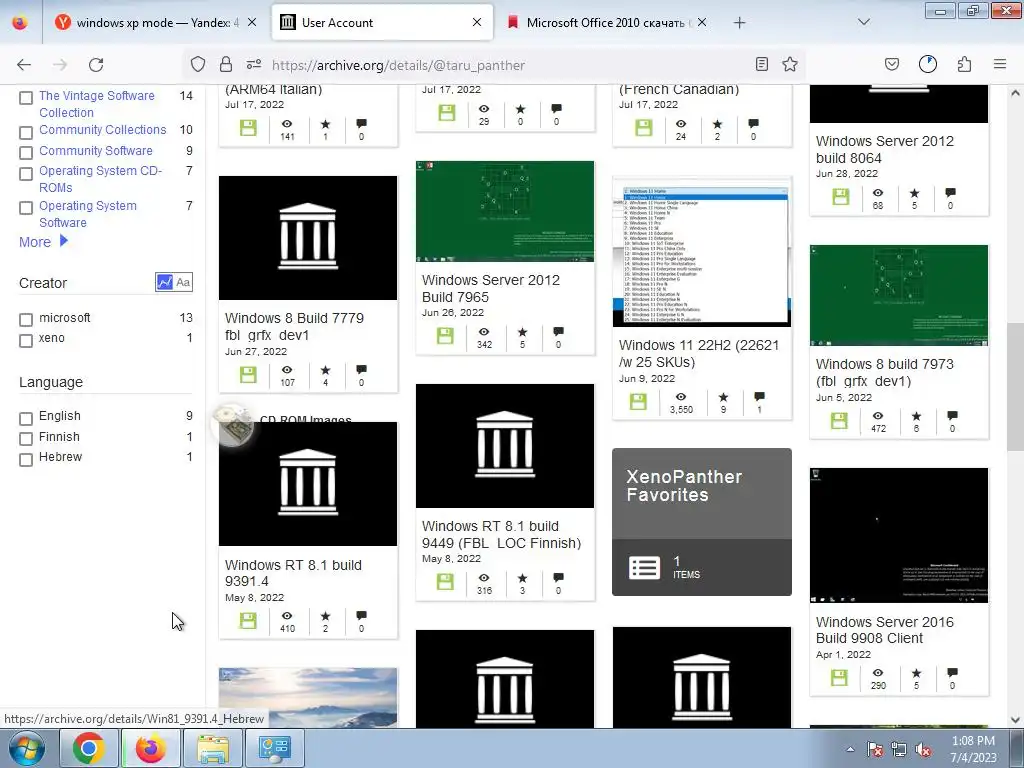This screenshot has width=1024, height=768.
Task: Expand More collections list
Action: 43,242
